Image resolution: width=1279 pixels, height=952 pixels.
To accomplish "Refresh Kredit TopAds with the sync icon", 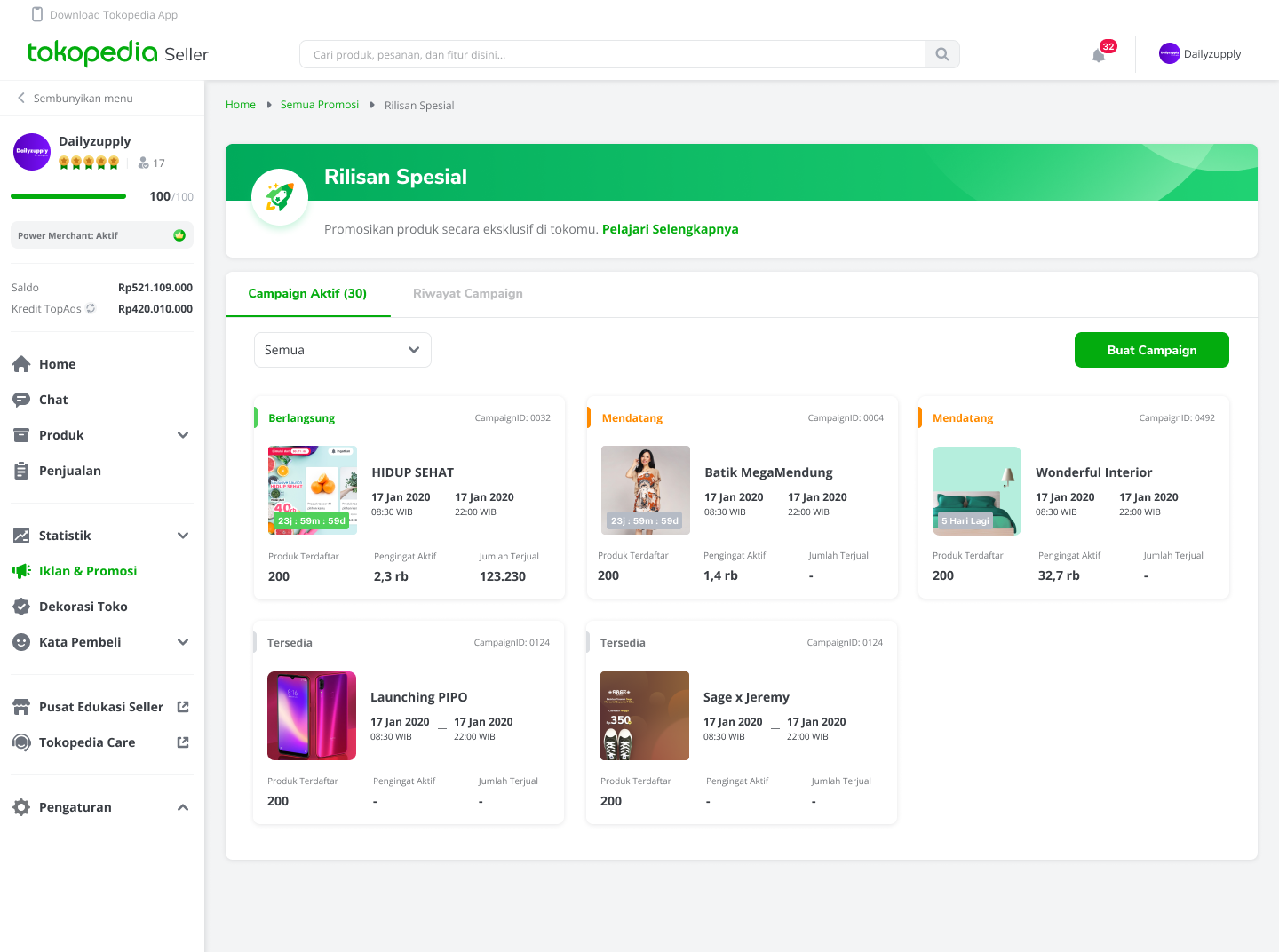I will point(91,308).
